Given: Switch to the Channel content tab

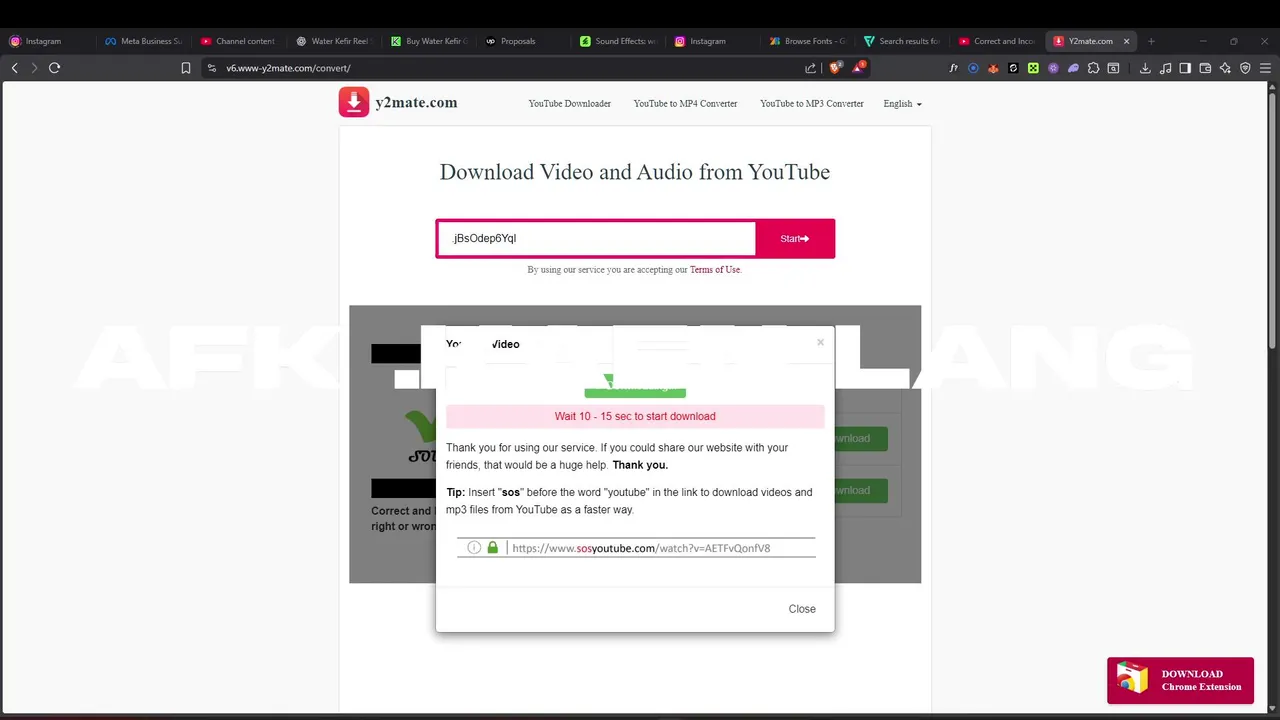Looking at the screenshot, I should (x=238, y=41).
